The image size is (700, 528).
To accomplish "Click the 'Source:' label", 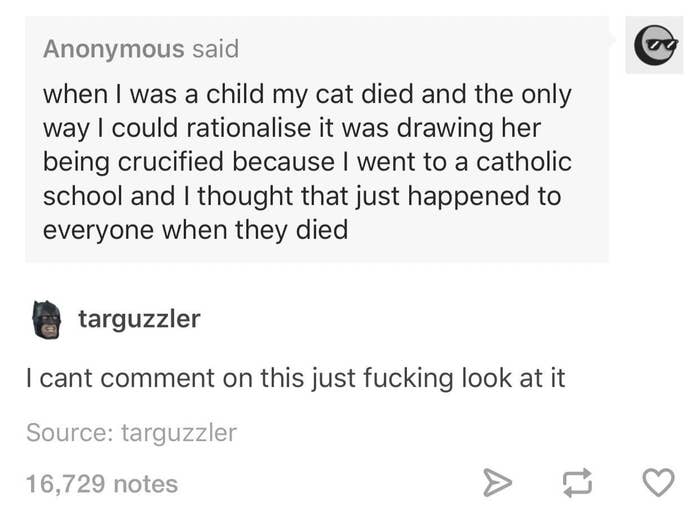I will point(69,433).
